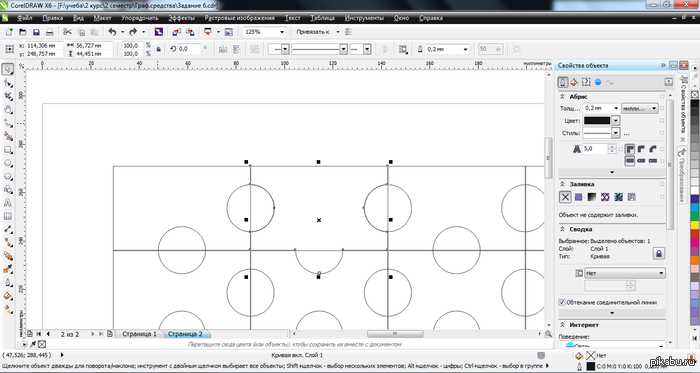700x373 pixels.
Task: Click the Export icon in toolbar
Action: click(190, 32)
